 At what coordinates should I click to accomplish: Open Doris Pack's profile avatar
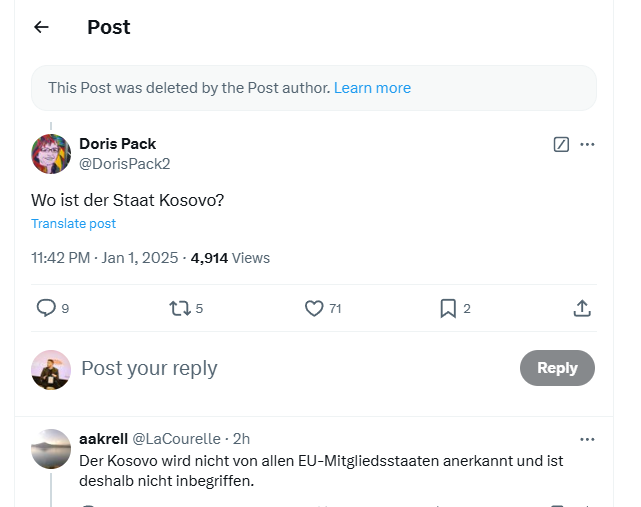pyautogui.click(x=51, y=154)
